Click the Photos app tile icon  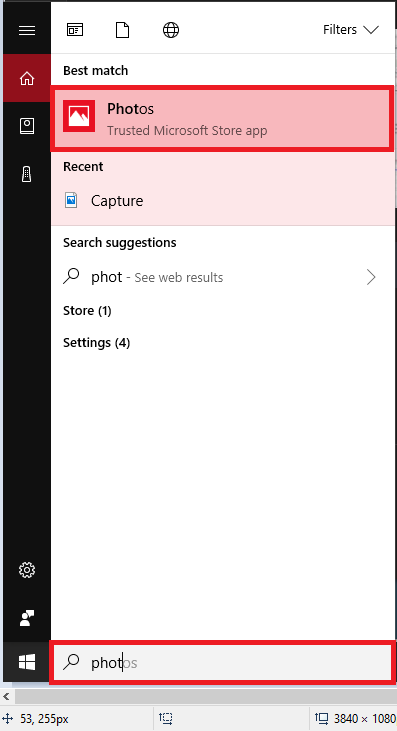tap(79, 116)
